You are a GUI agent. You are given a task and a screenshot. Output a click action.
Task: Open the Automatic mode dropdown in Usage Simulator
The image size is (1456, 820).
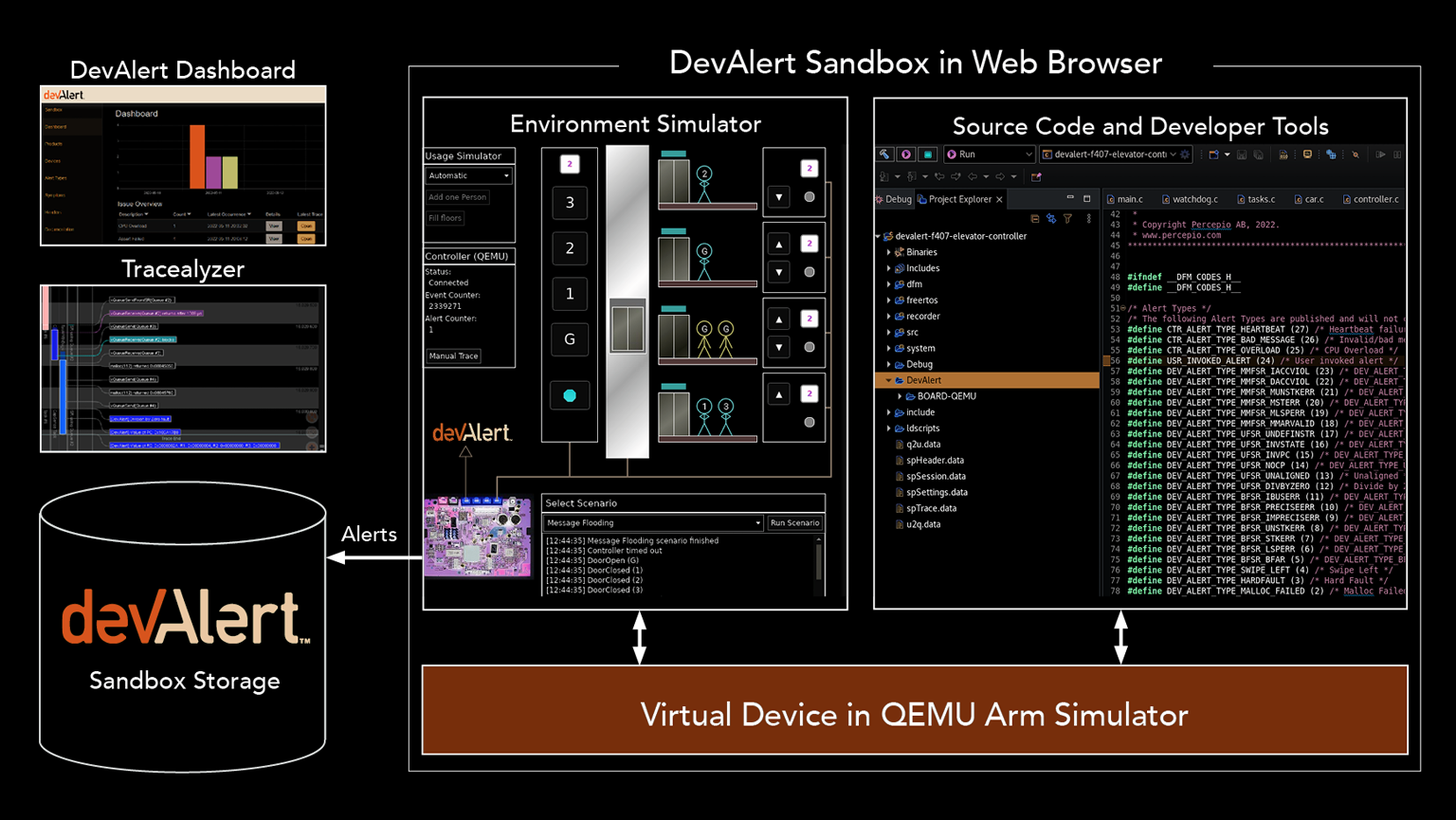point(468,175)
